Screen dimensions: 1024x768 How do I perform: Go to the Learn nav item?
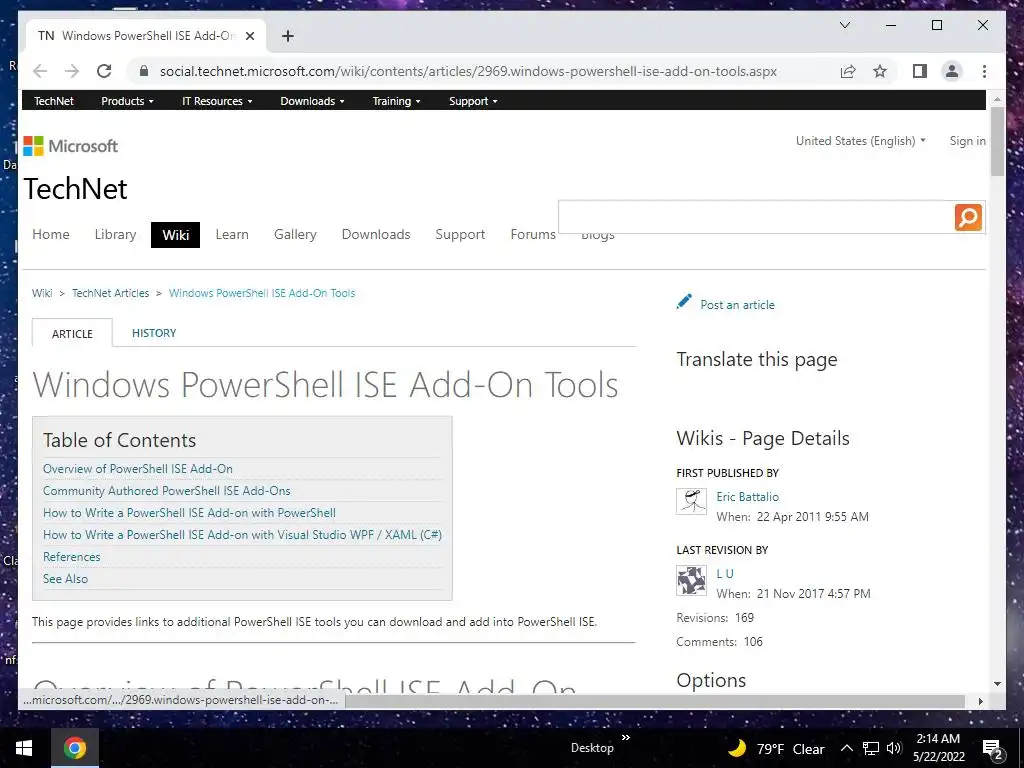[232, 234]
